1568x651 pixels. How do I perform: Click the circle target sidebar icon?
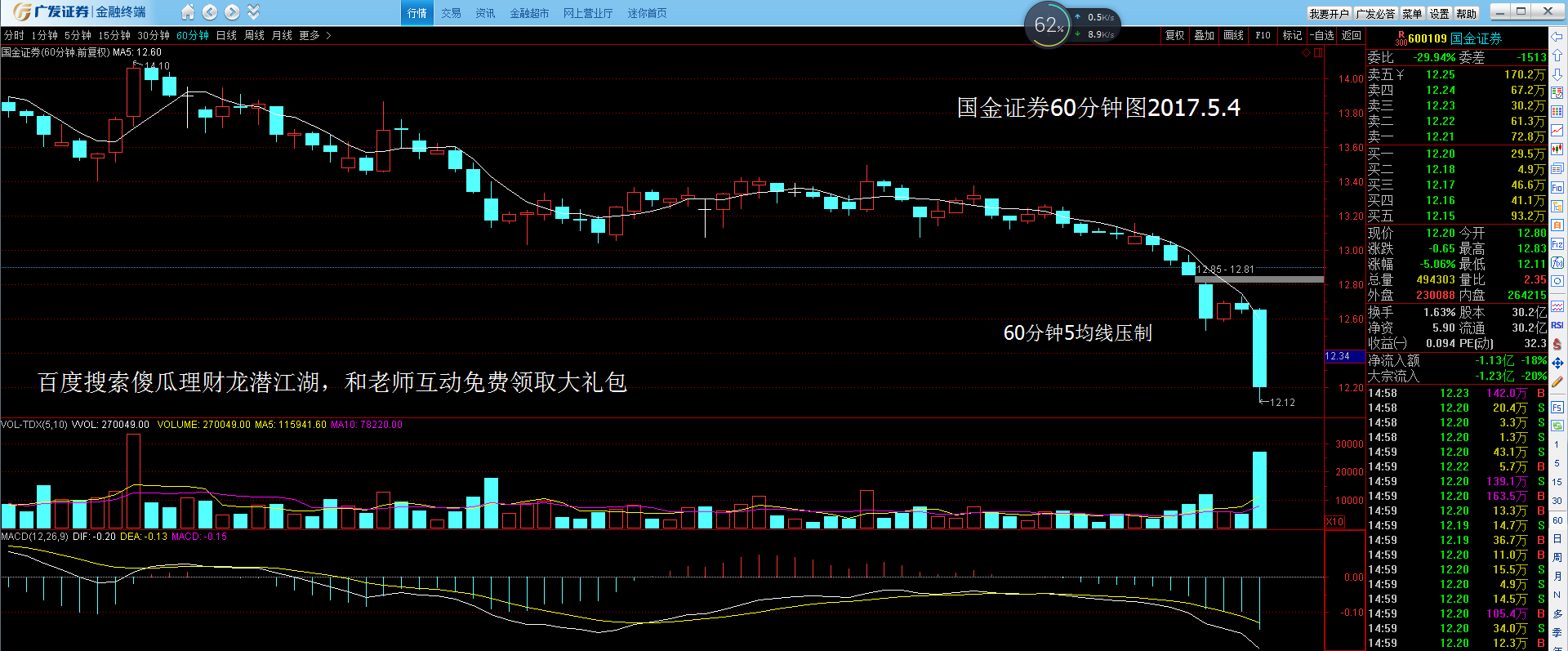(1557, 280)
